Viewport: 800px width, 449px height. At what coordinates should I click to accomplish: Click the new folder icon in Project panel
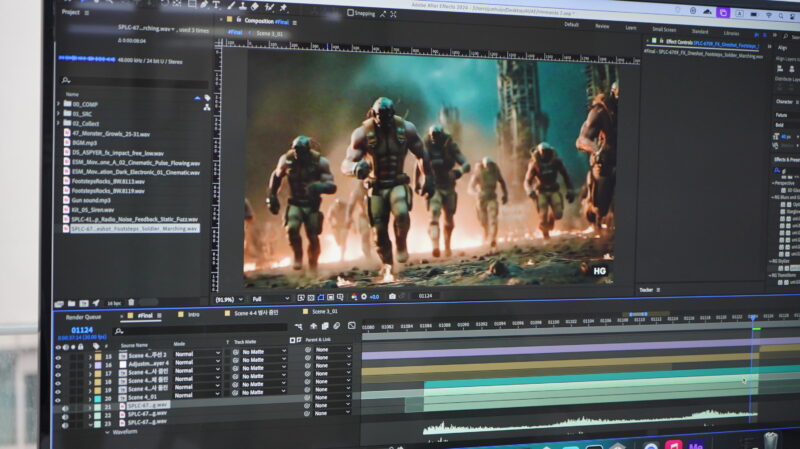(x=69, y=302)
